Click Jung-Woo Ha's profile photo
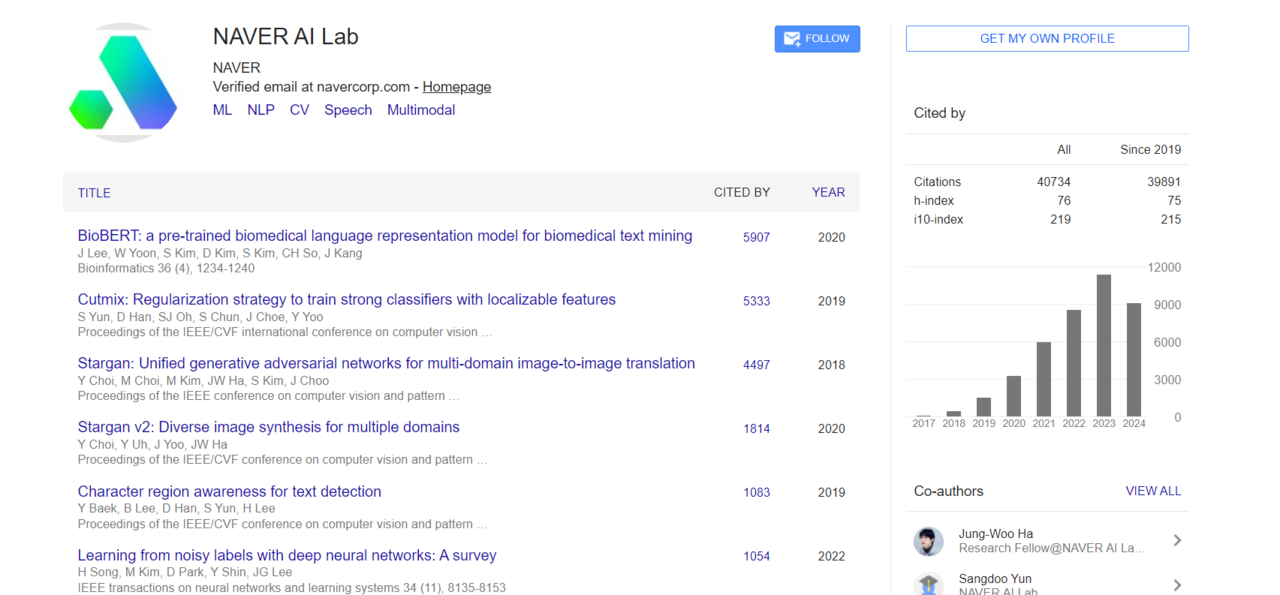The image size is (1280, 595). [928, 541]
